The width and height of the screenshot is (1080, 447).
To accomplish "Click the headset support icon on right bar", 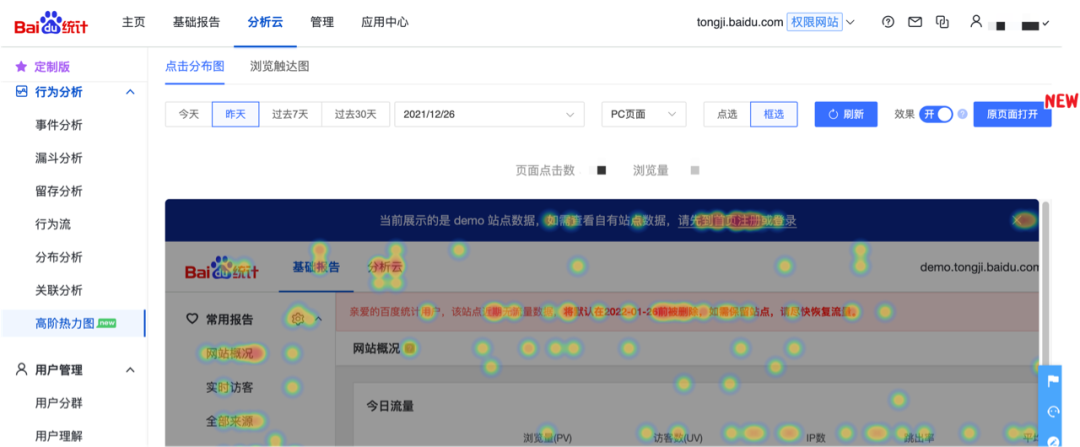I will click(x=1052, y=412).
